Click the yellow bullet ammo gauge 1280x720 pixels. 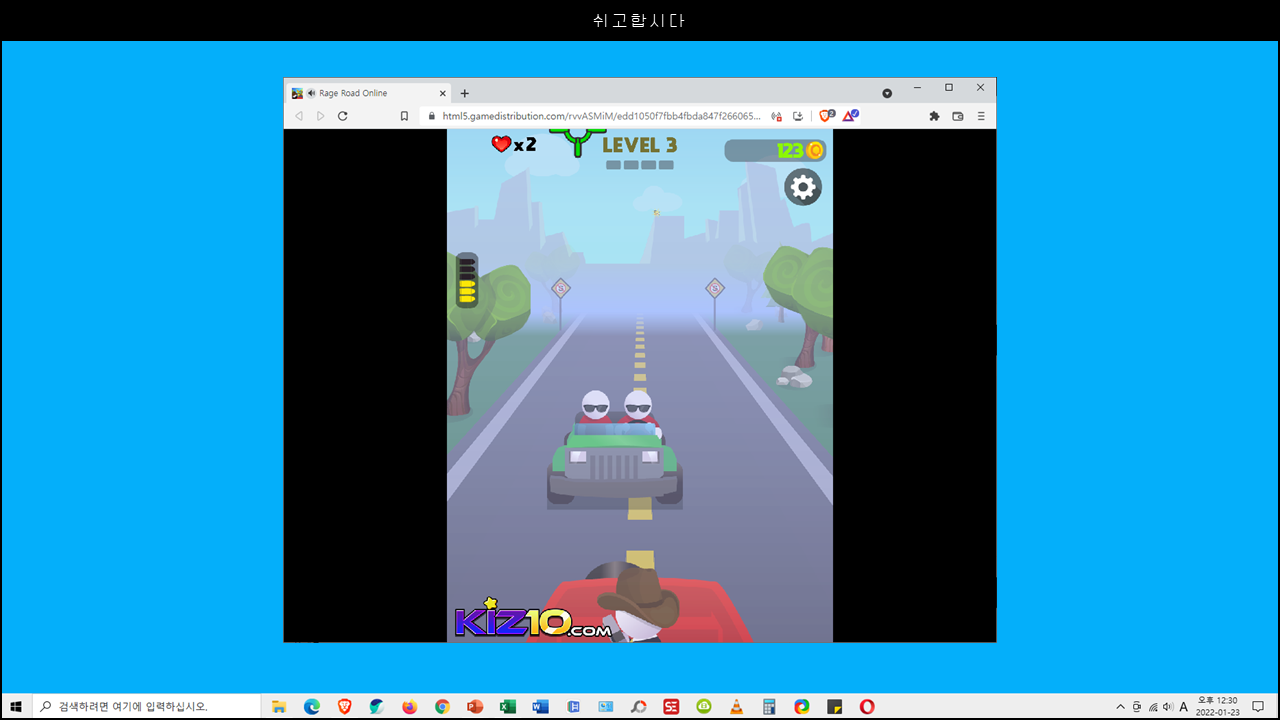467,280
